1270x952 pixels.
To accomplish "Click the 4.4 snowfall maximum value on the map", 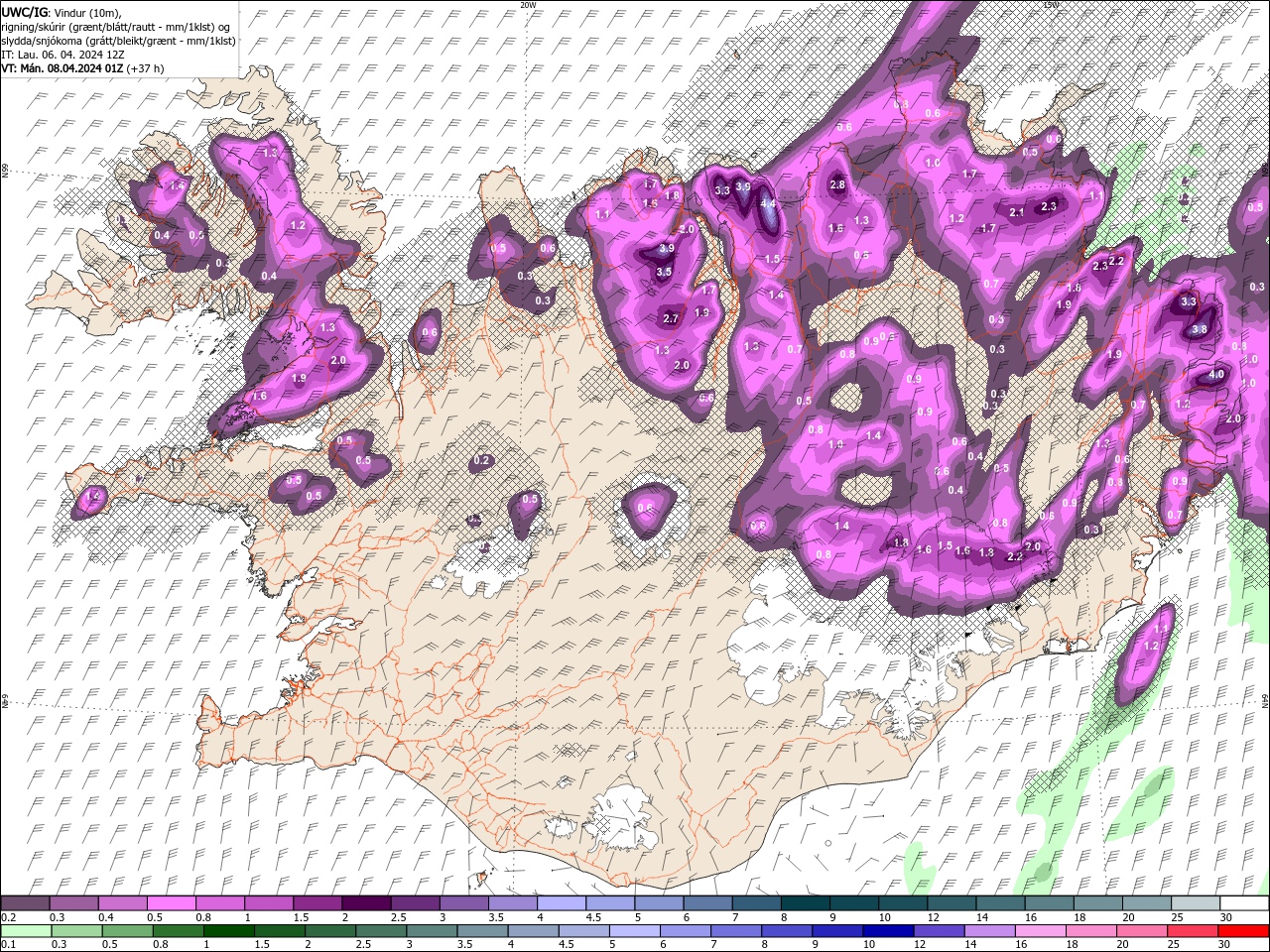I will point(768,203).
